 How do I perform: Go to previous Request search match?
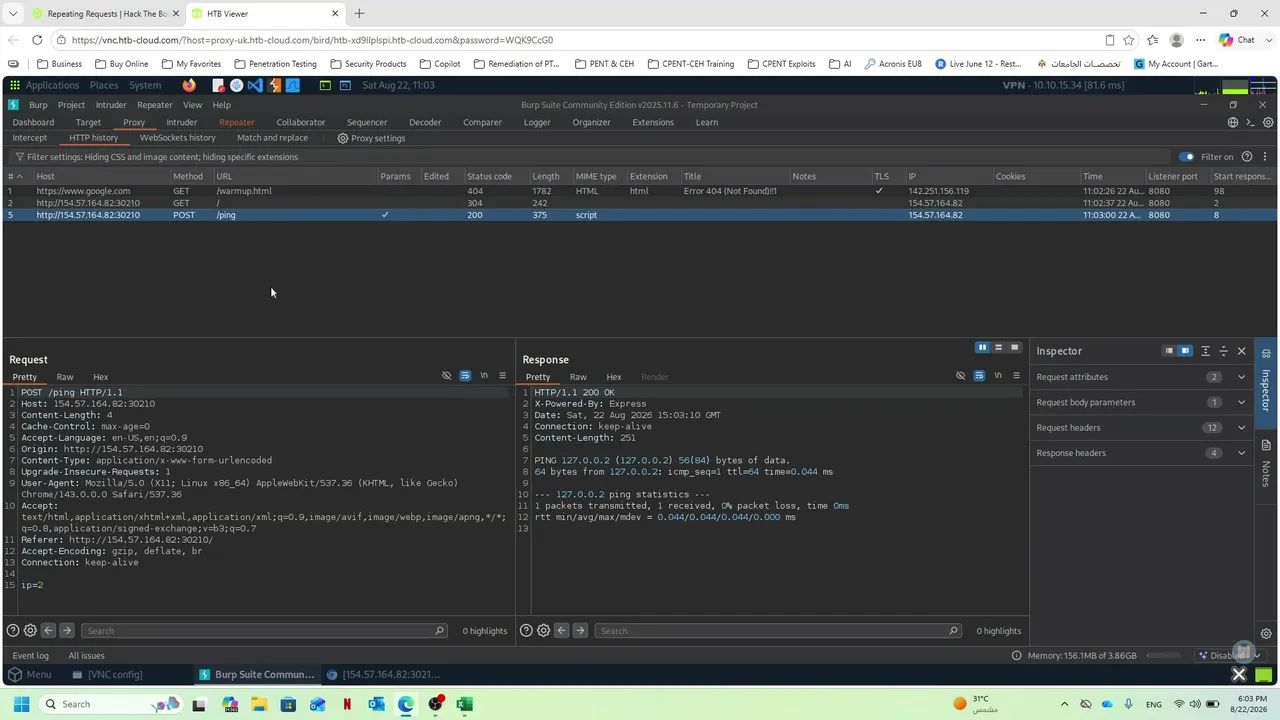[48, 631]
